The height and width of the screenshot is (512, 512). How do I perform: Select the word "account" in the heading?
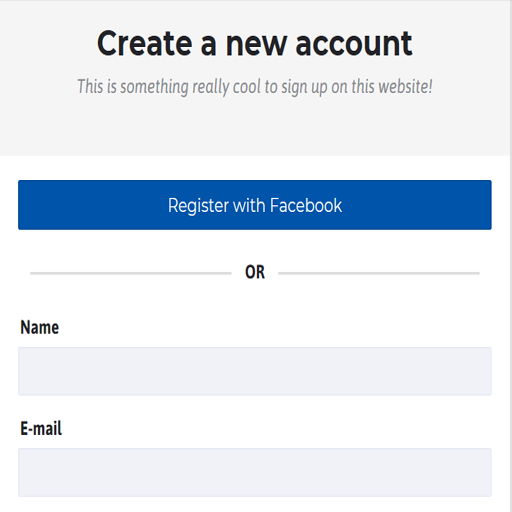[x=354, y=44]
